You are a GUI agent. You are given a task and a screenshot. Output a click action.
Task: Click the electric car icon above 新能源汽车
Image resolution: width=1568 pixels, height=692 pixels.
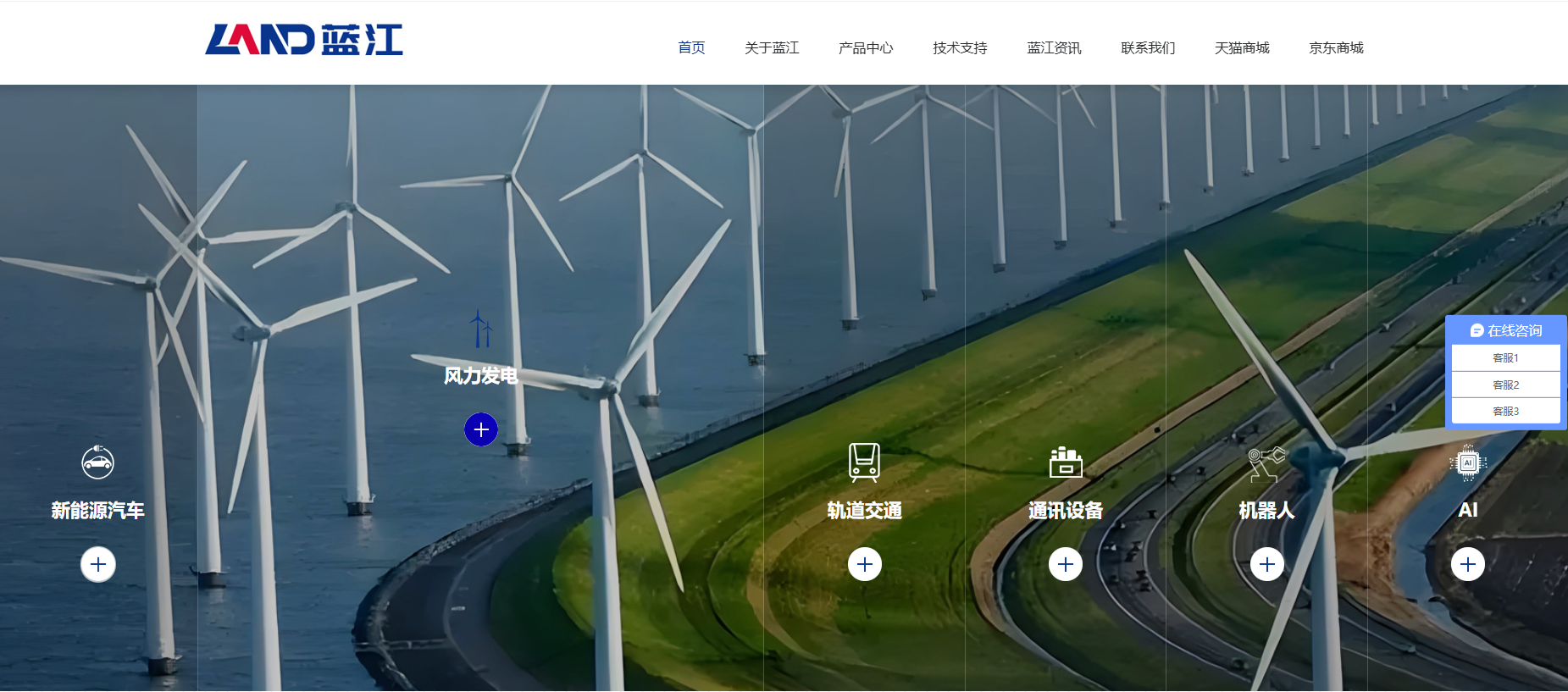pyautogui.click(x=97, y=462)
